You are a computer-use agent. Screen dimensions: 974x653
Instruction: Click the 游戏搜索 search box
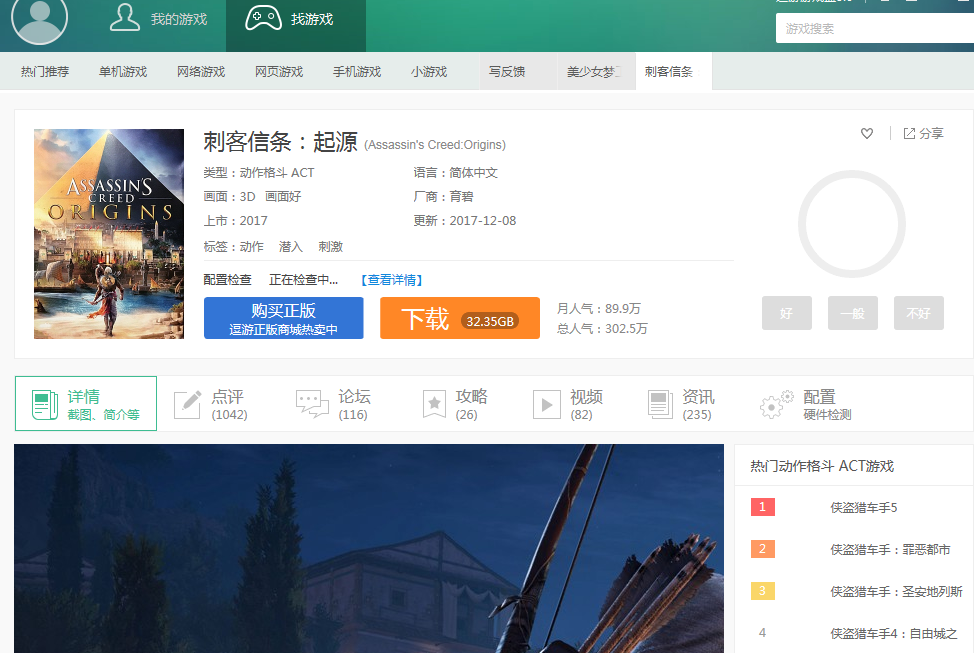point(875,29)
